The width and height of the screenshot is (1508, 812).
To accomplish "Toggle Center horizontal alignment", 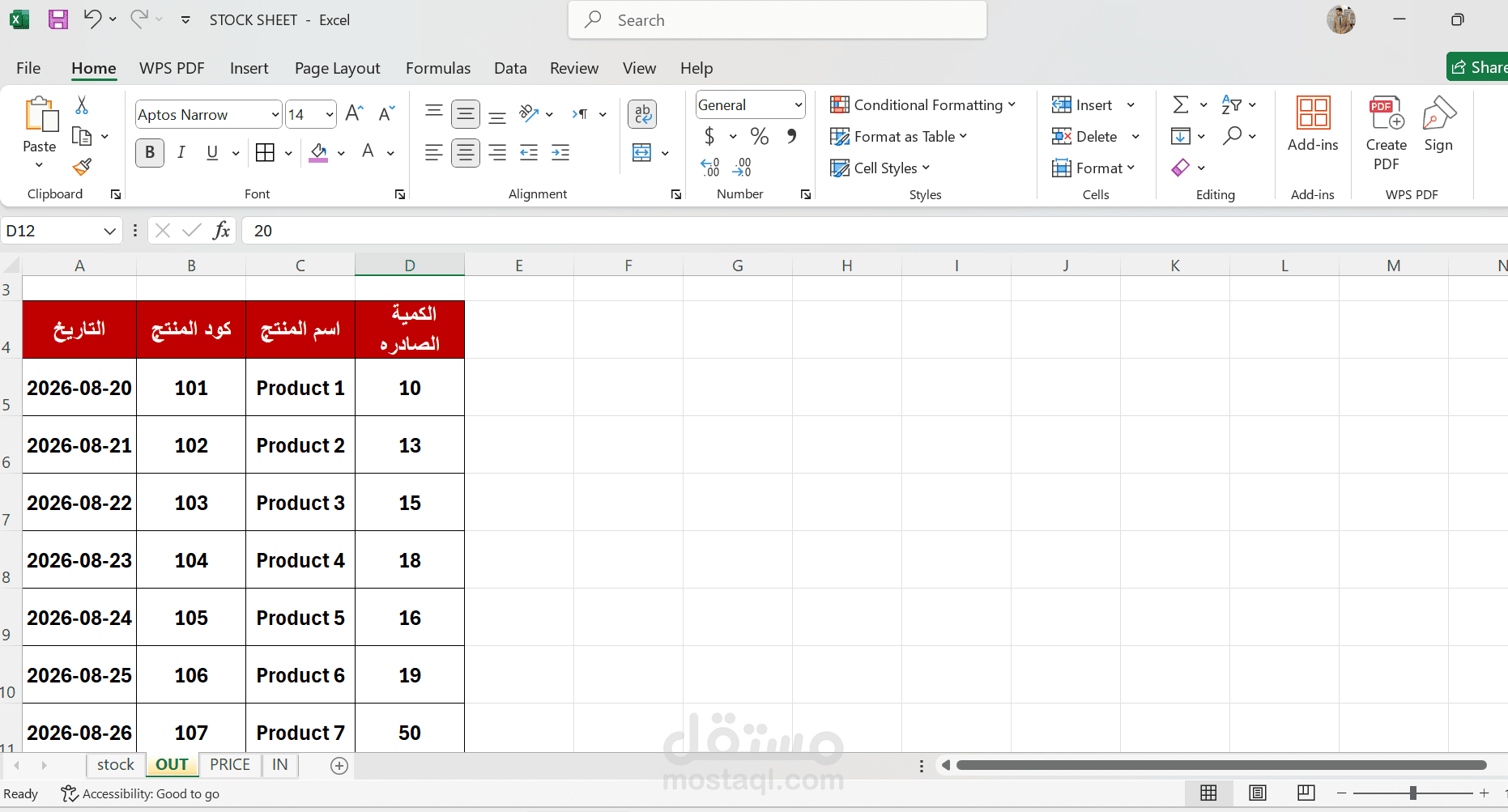I will tap(466, 153).
